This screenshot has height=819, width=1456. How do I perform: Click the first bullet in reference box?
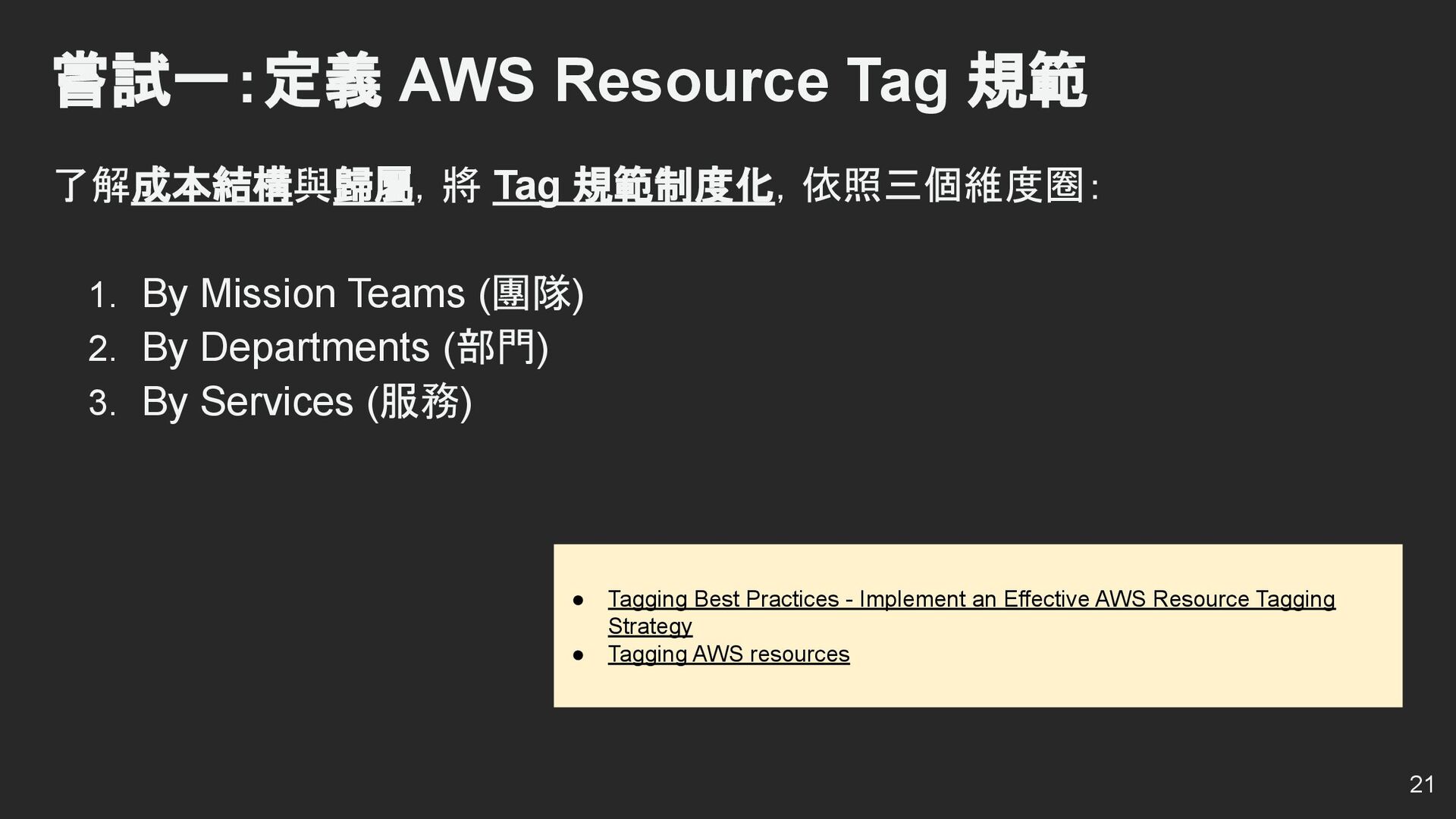pos(578,599)
